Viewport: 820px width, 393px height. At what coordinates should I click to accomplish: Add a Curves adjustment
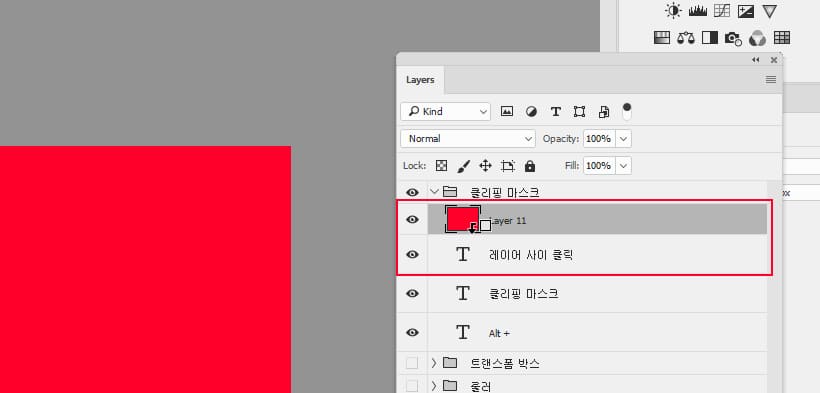coord(722,11)
